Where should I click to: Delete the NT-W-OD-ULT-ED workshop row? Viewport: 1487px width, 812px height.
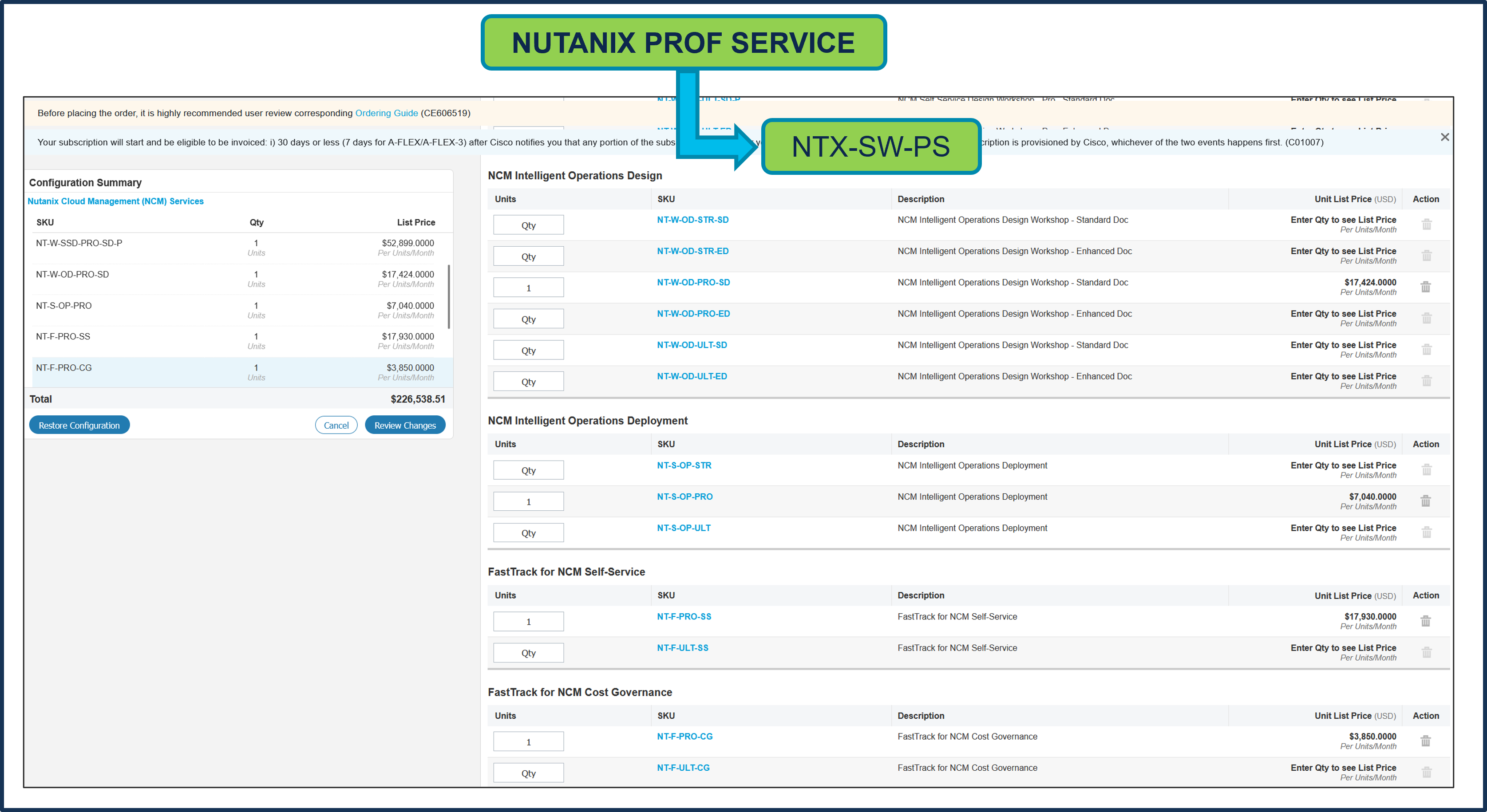point(1426,380)
